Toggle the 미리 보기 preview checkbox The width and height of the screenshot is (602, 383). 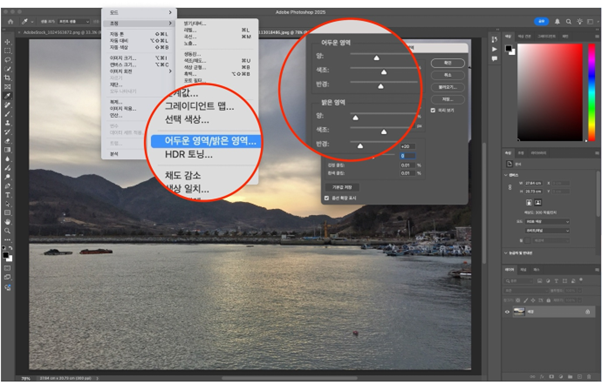click(433, 110)
